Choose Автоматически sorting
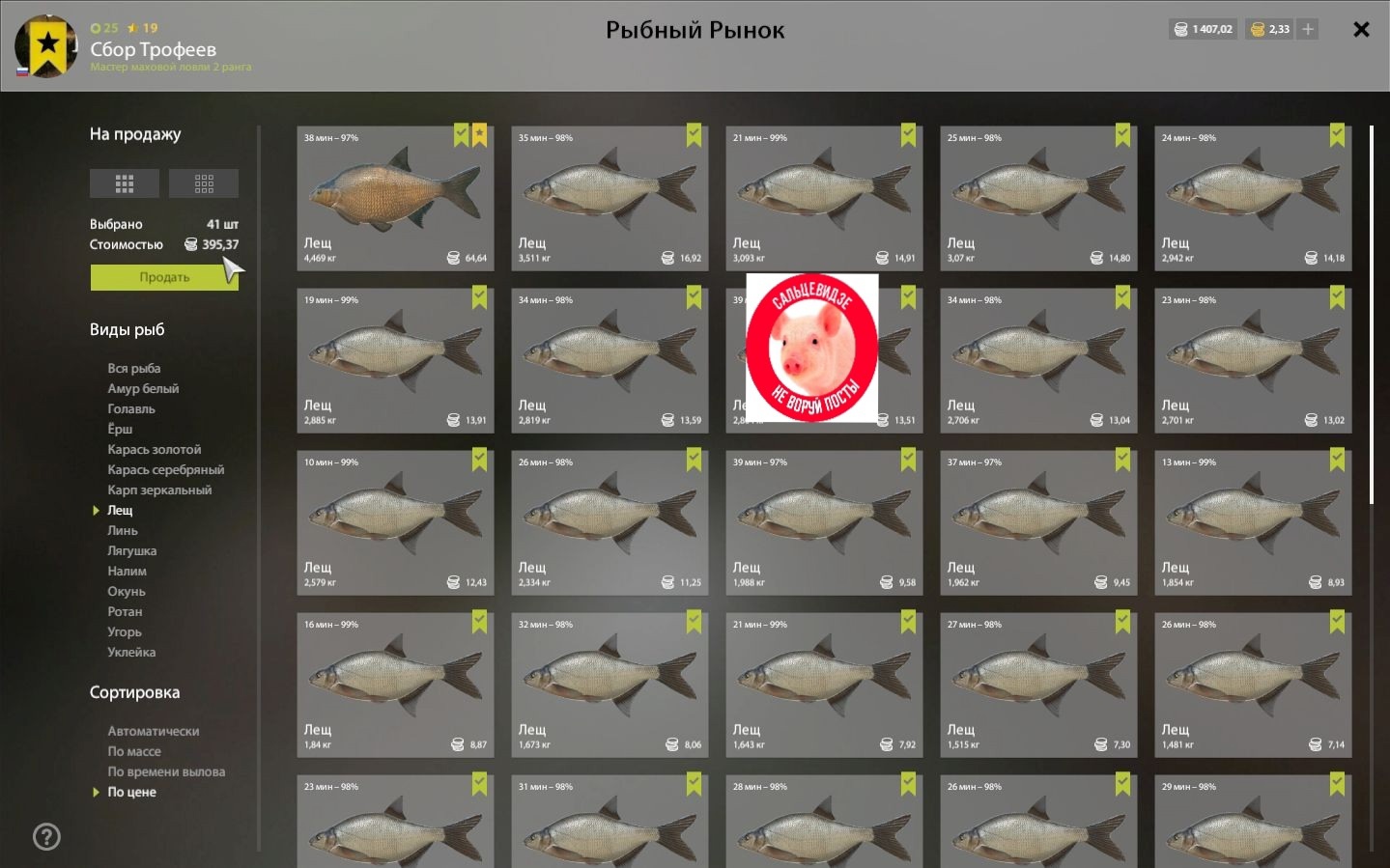 (154, 731)
